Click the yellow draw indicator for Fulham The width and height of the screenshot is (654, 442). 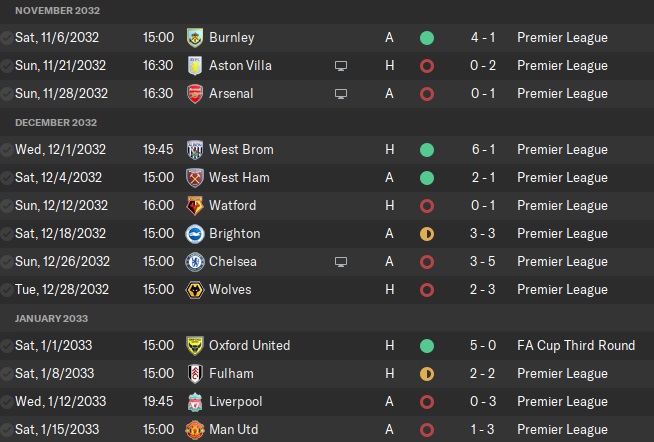click(427, 374)
